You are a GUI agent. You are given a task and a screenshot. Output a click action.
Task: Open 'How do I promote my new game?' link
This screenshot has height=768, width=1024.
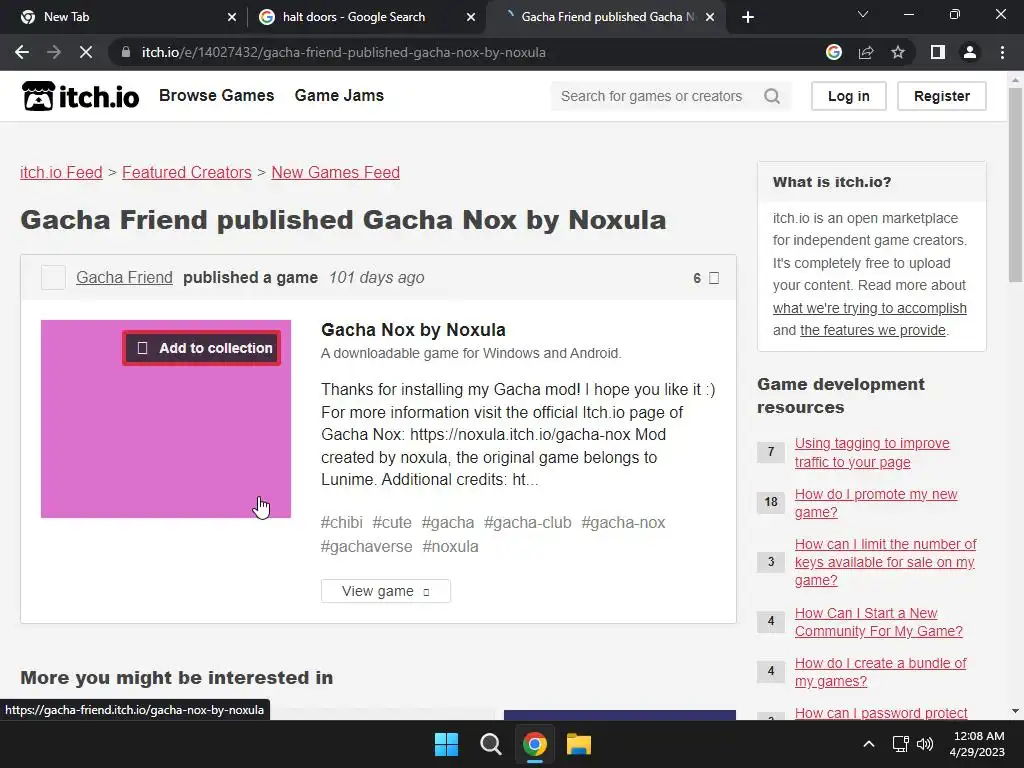point(876,503)
